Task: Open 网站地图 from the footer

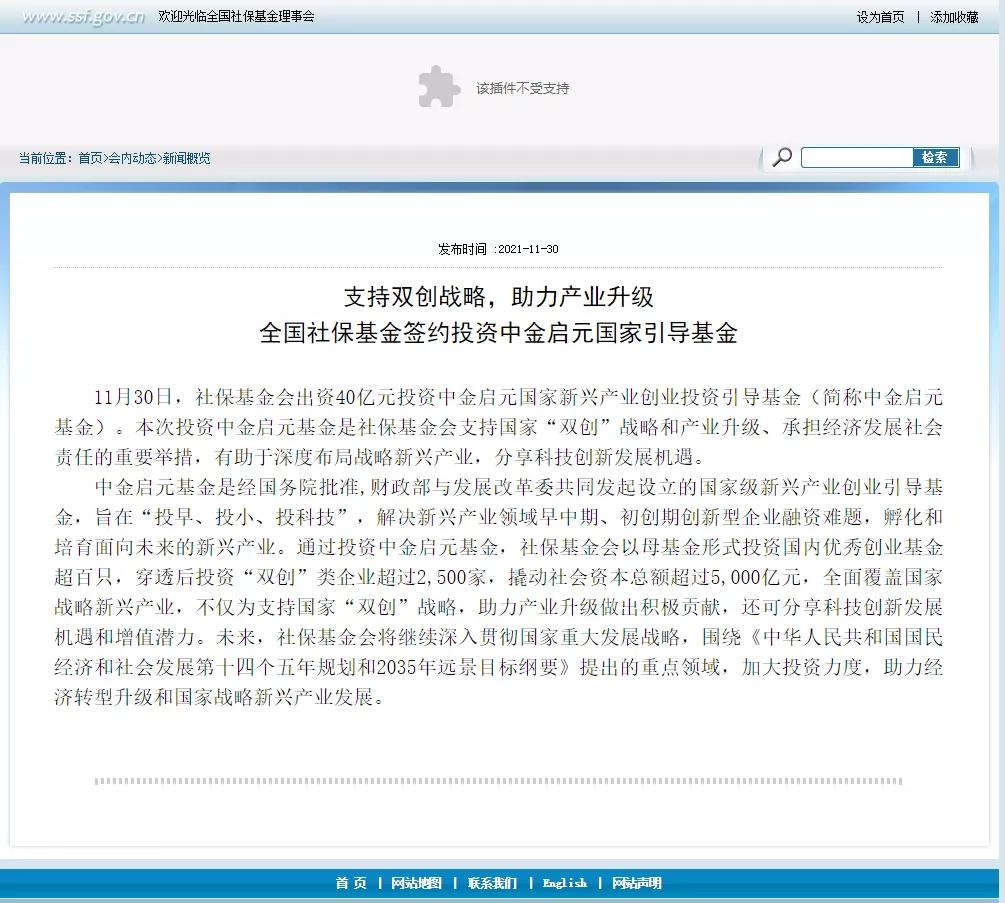Action: (415, 884)
